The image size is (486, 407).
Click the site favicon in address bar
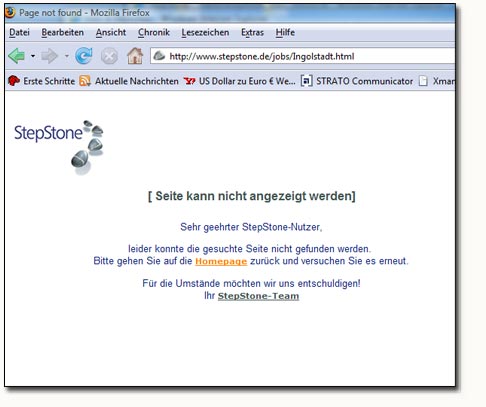click(159, 56)
